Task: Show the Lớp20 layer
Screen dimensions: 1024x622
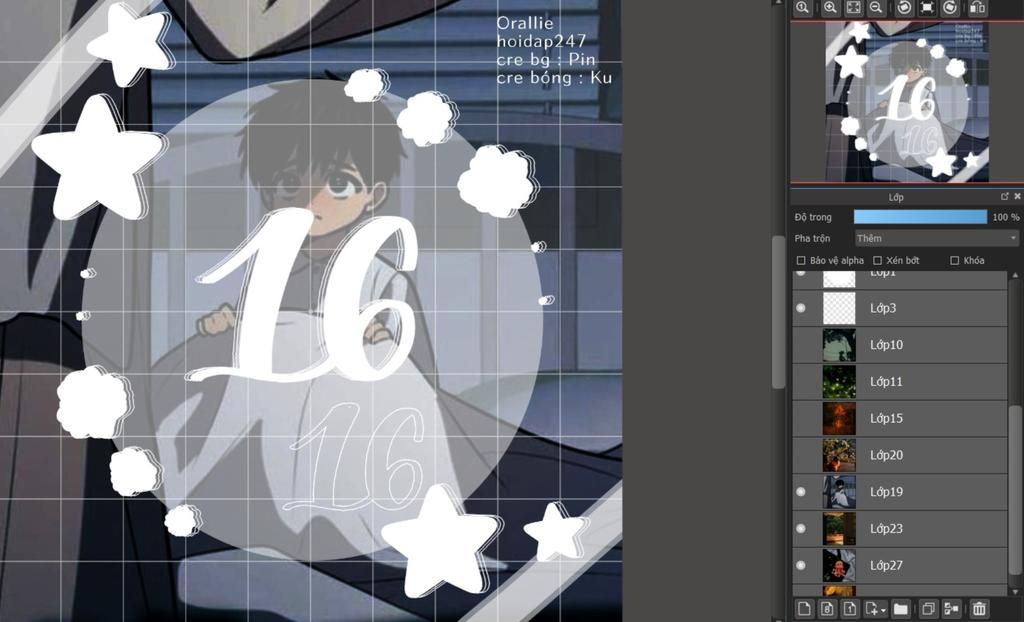Action: (x=801, y=455)
